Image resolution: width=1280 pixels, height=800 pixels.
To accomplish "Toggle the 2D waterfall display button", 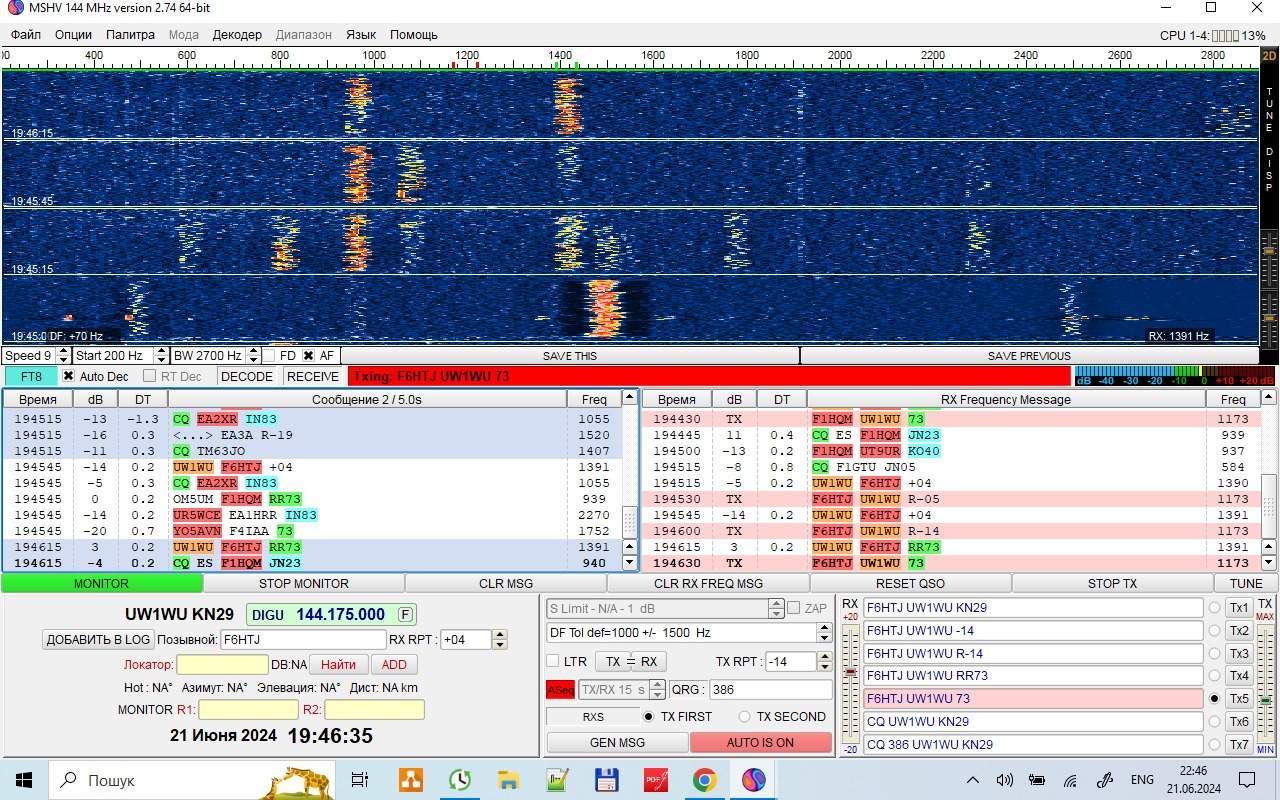I will tap(1269, 56).
